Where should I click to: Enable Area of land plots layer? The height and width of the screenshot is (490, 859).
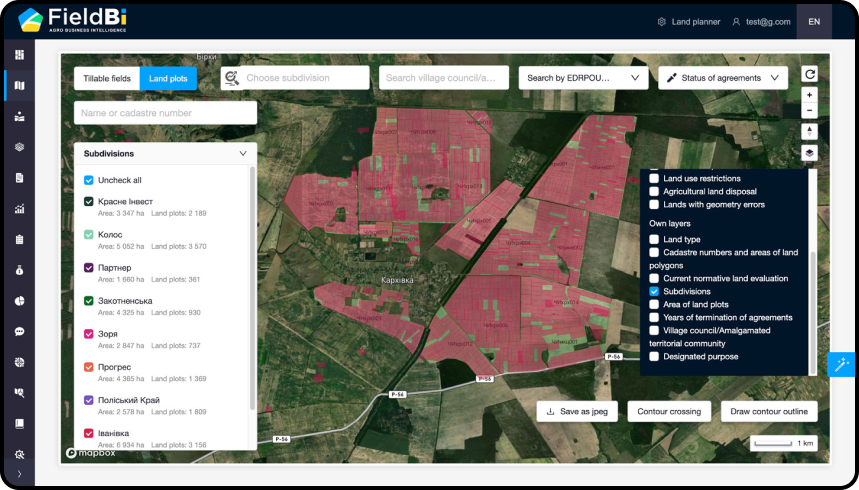tap(654, 304)
